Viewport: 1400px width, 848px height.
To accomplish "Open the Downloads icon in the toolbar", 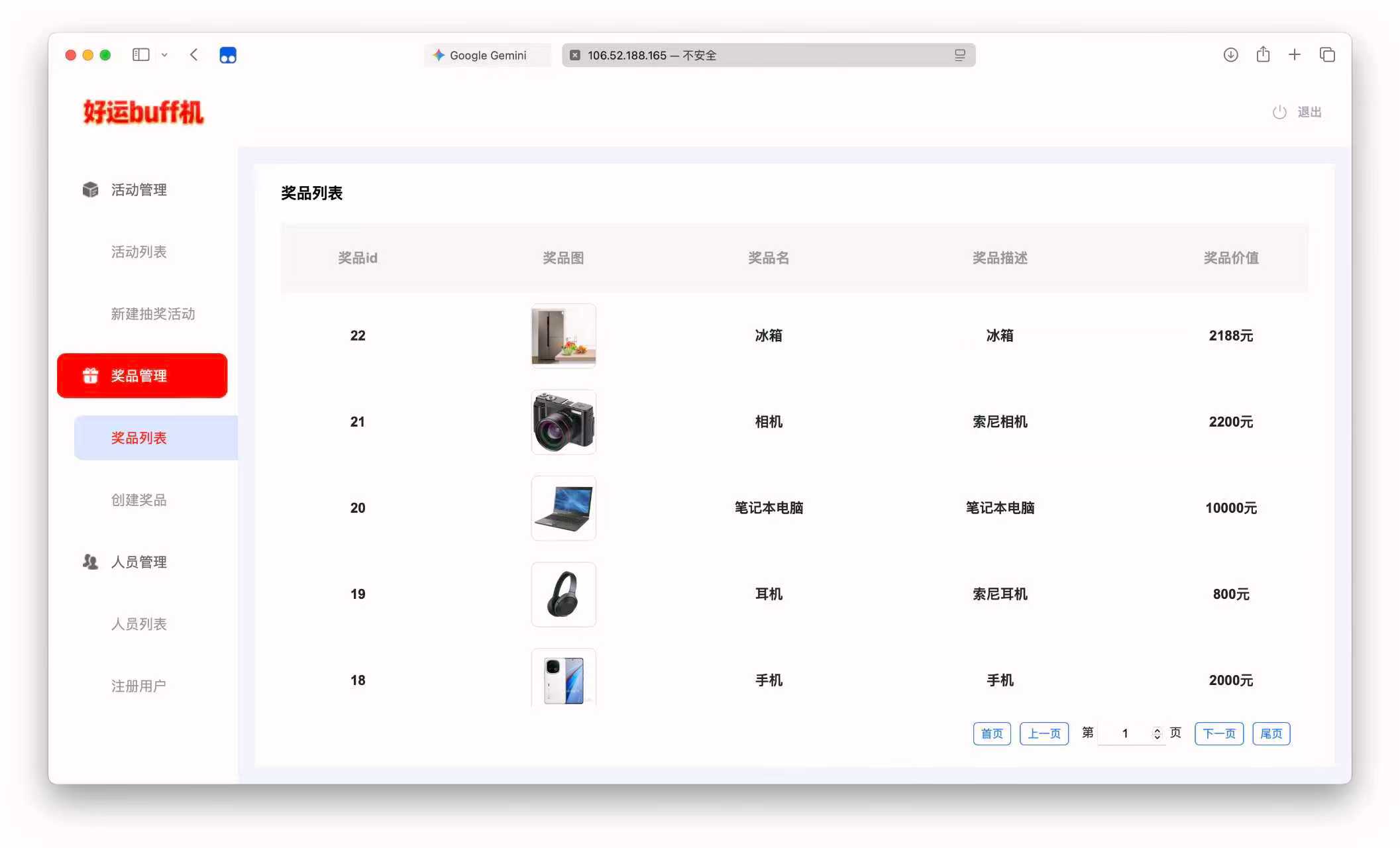I will pyautogui.click(x=1230, y=55).
